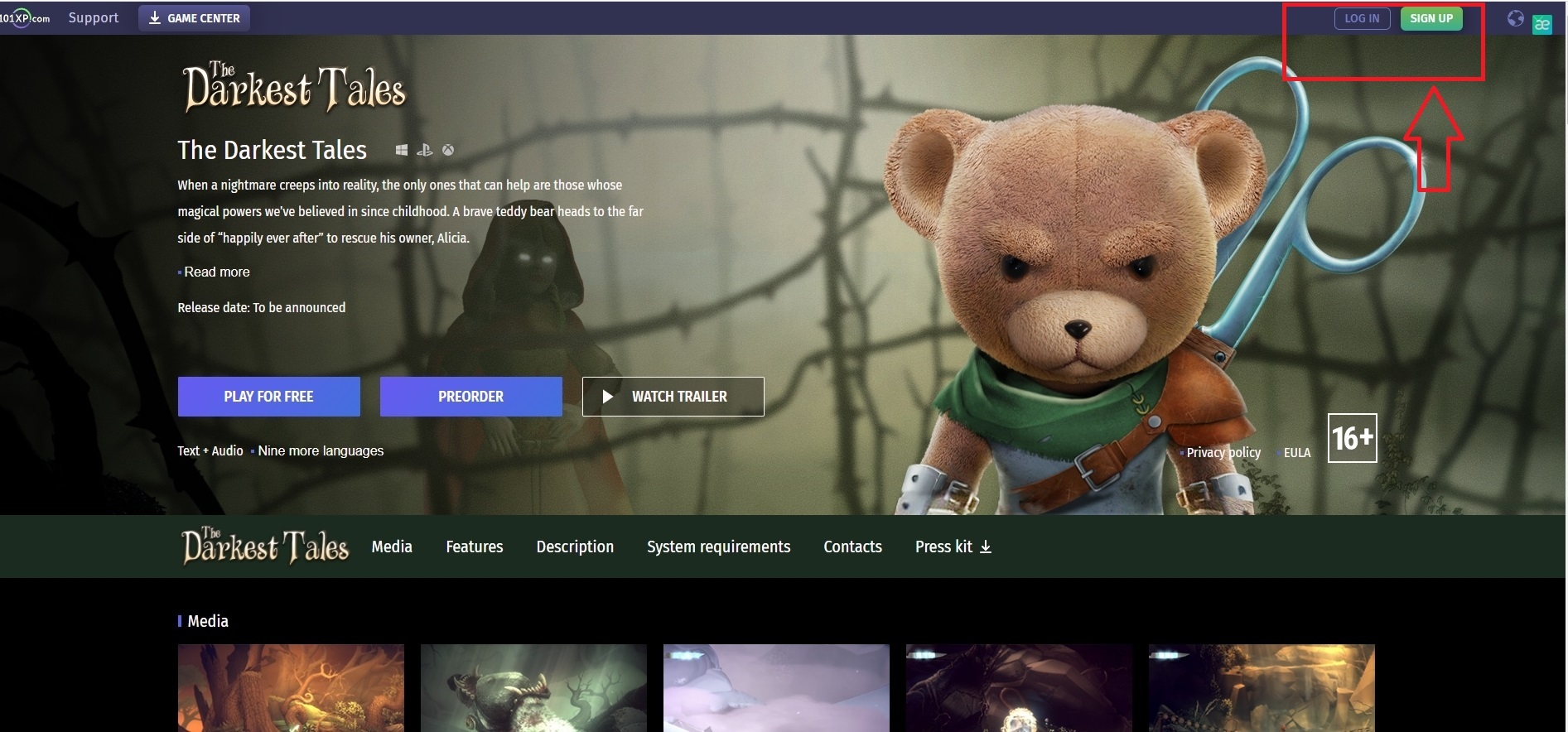The width and height of the screenshot is (1568, 732).
Task: Click the Darkest Tales hero logo
Action: [294, 88]
